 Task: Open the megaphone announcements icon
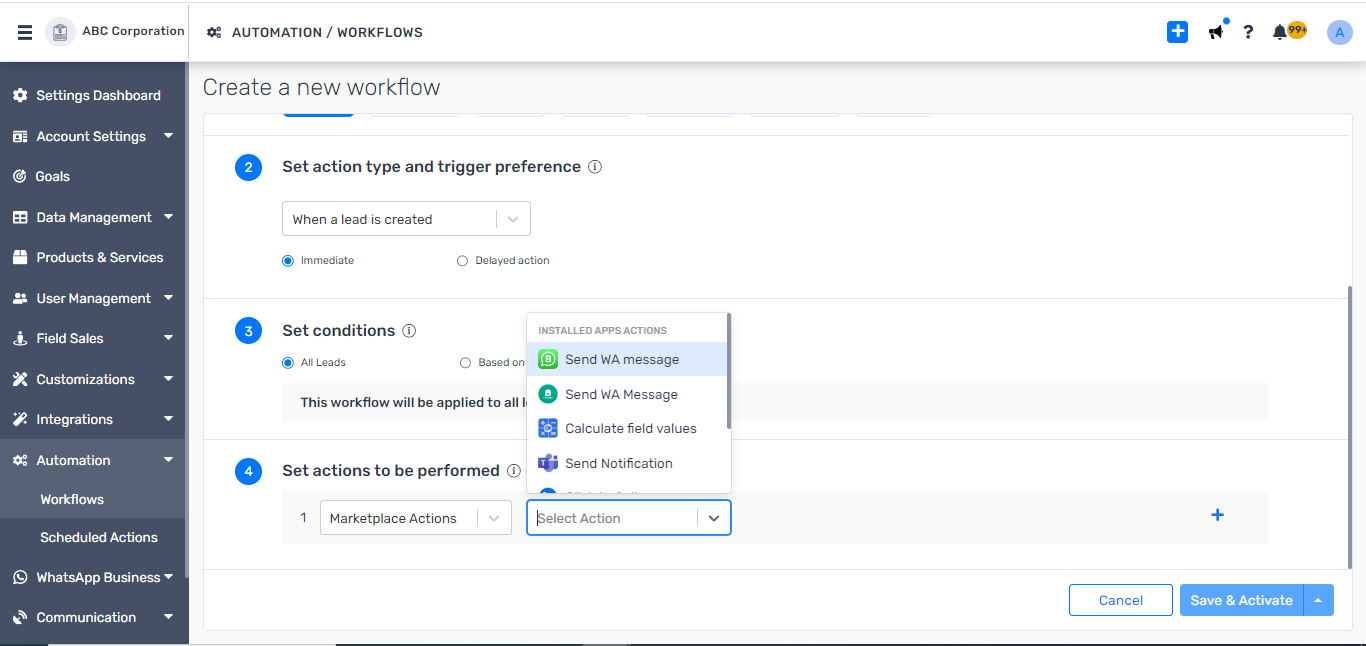pos(1216,32)
